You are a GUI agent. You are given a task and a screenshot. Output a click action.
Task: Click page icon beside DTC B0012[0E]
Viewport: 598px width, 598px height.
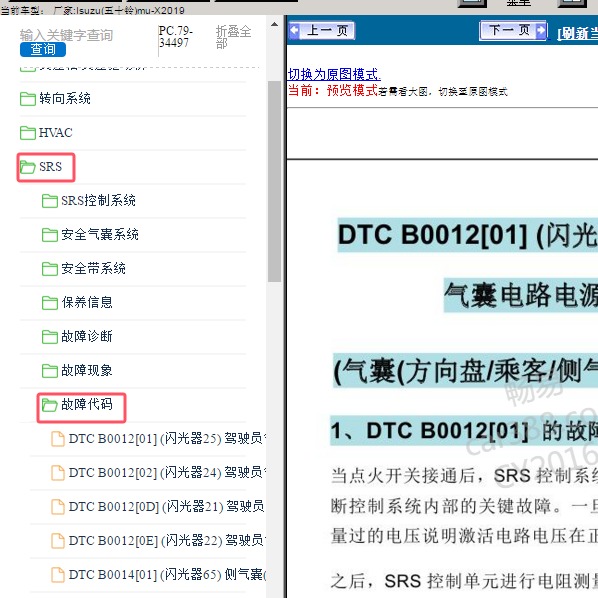pos(58,540)
